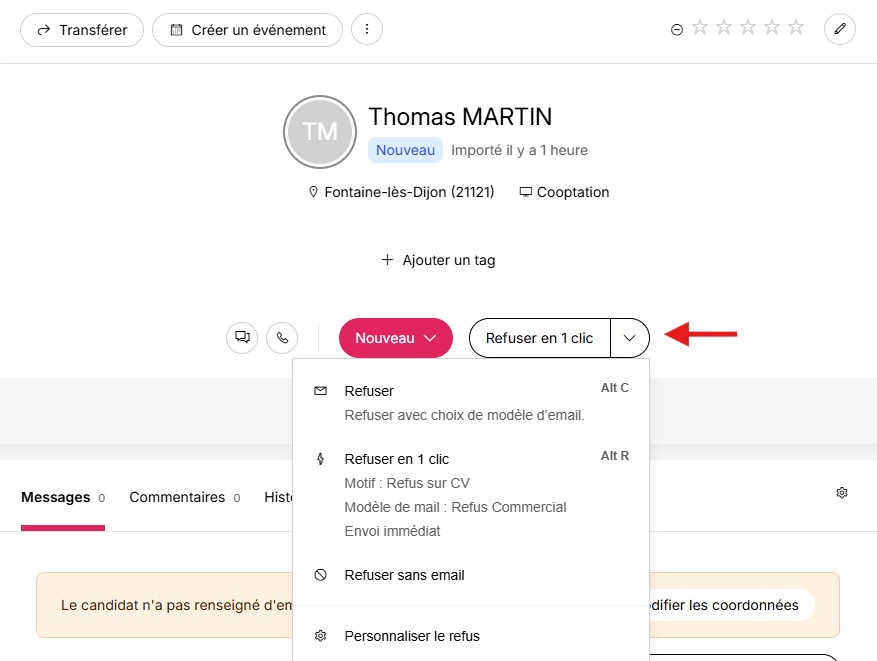877x661 pixels.
Task: Click the TM avatar of Thomas MARTIN
Action: point(320,132)
